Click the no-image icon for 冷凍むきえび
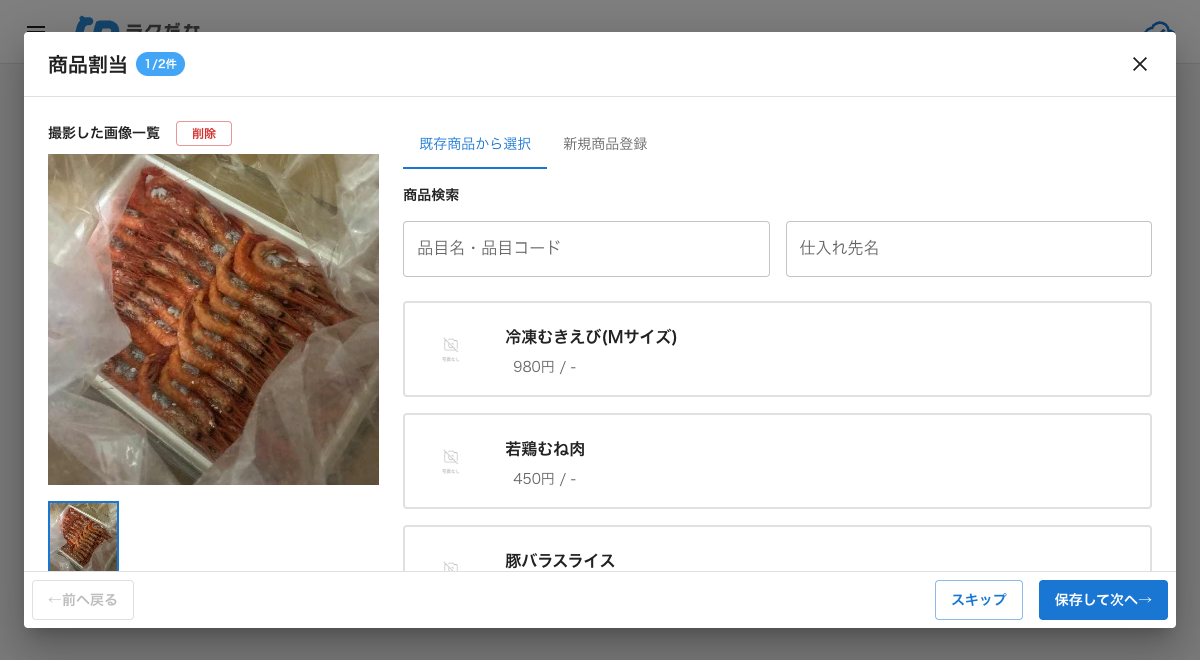Screen dimensions: 1200x660 451,349
